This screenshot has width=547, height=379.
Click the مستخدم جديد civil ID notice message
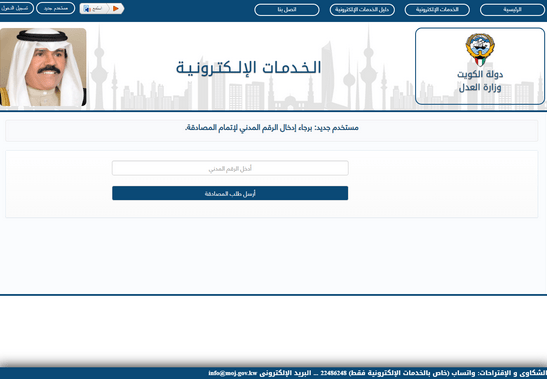tap(272, 128)
